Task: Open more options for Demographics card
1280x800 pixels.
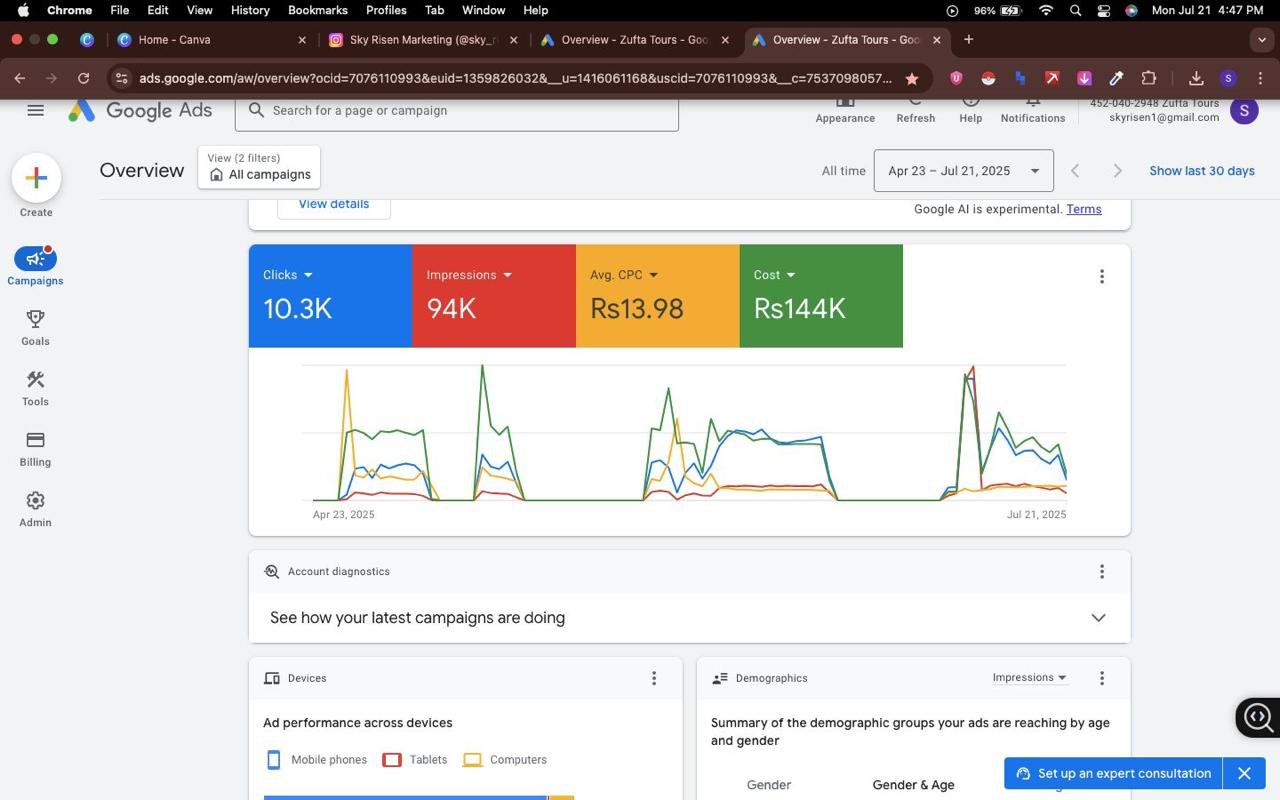Action: [1102, 678]
